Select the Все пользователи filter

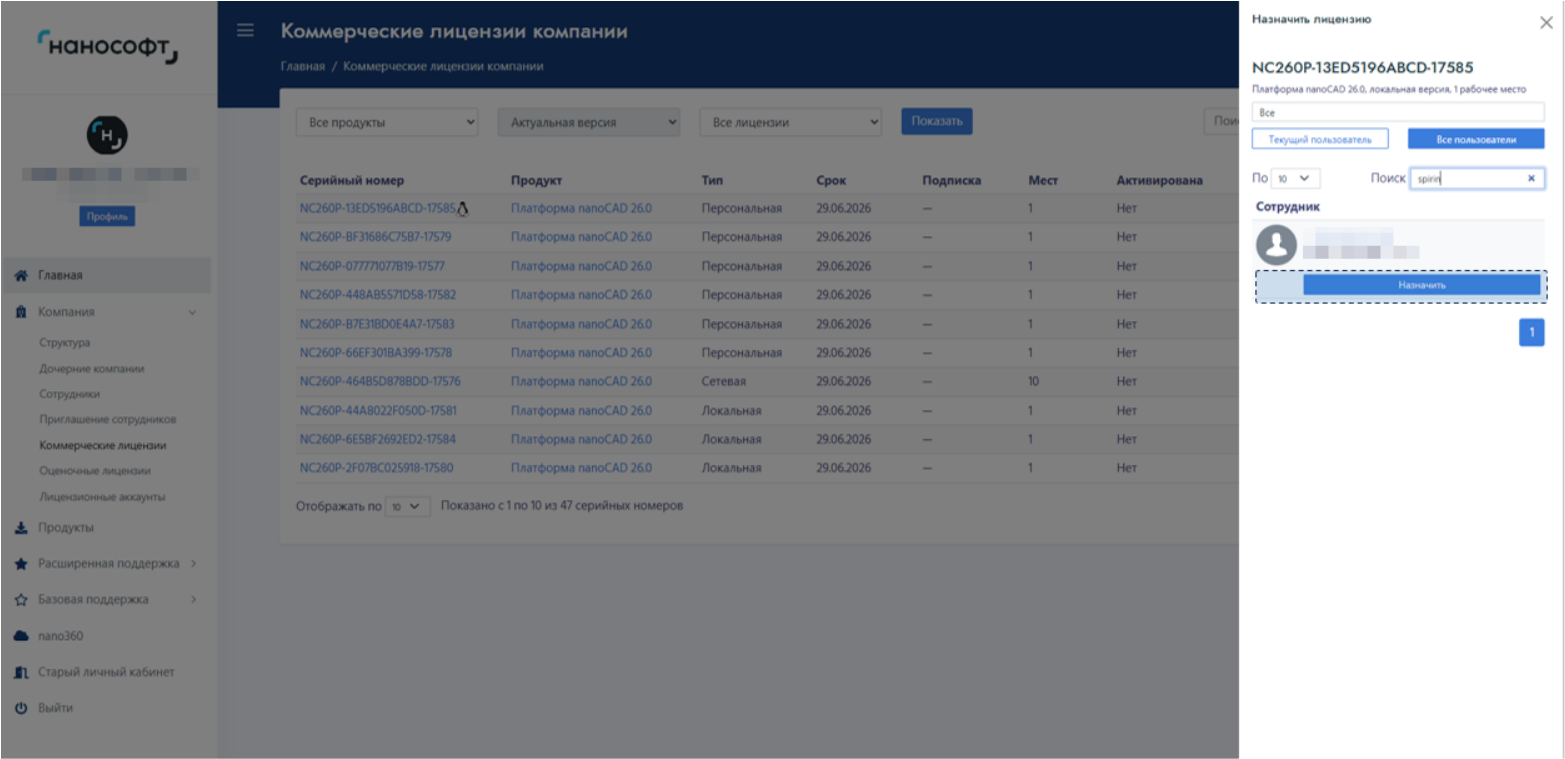[x=1475, y=139]
